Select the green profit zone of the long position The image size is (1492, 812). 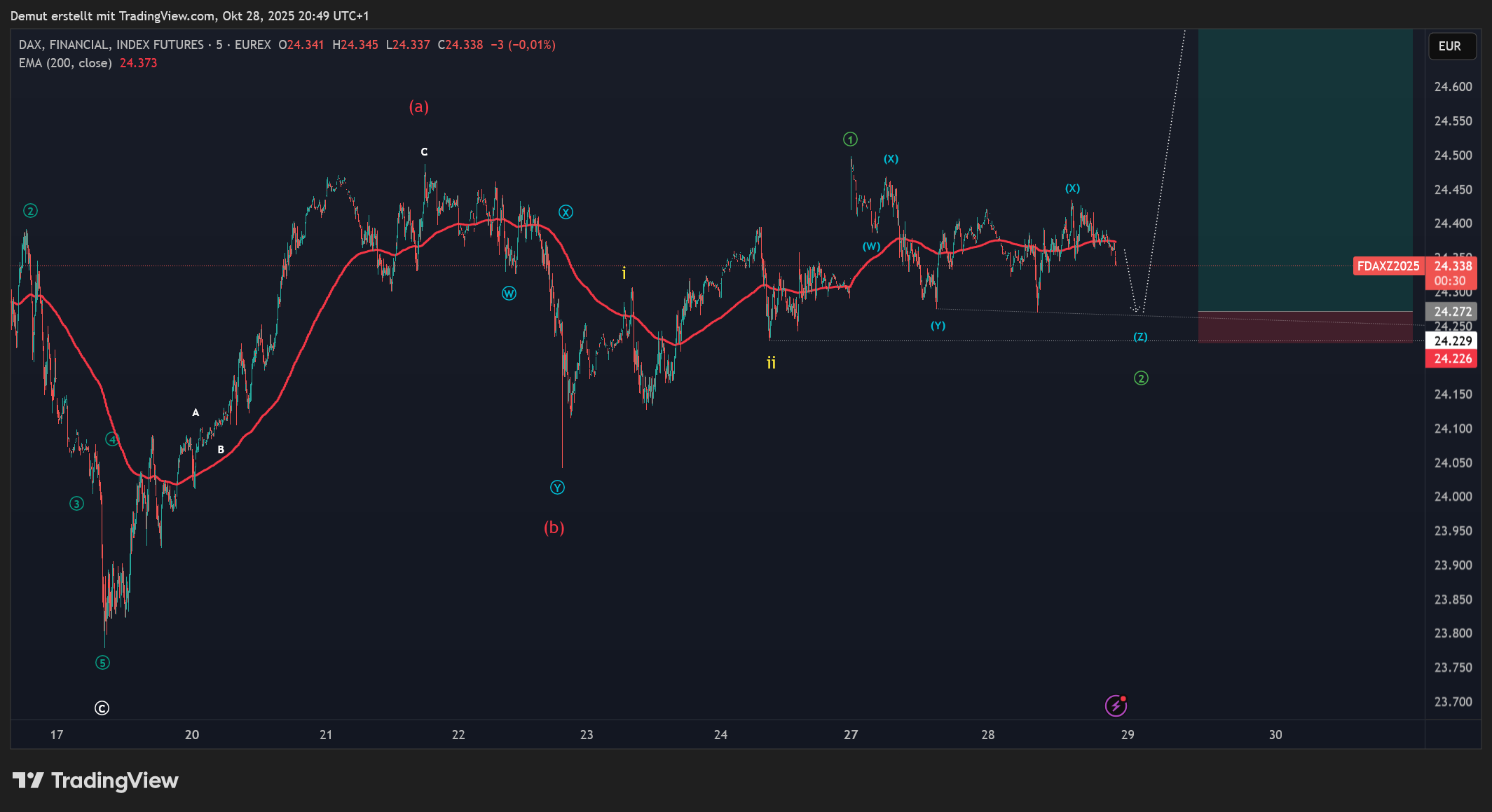tap(1304, 168)
